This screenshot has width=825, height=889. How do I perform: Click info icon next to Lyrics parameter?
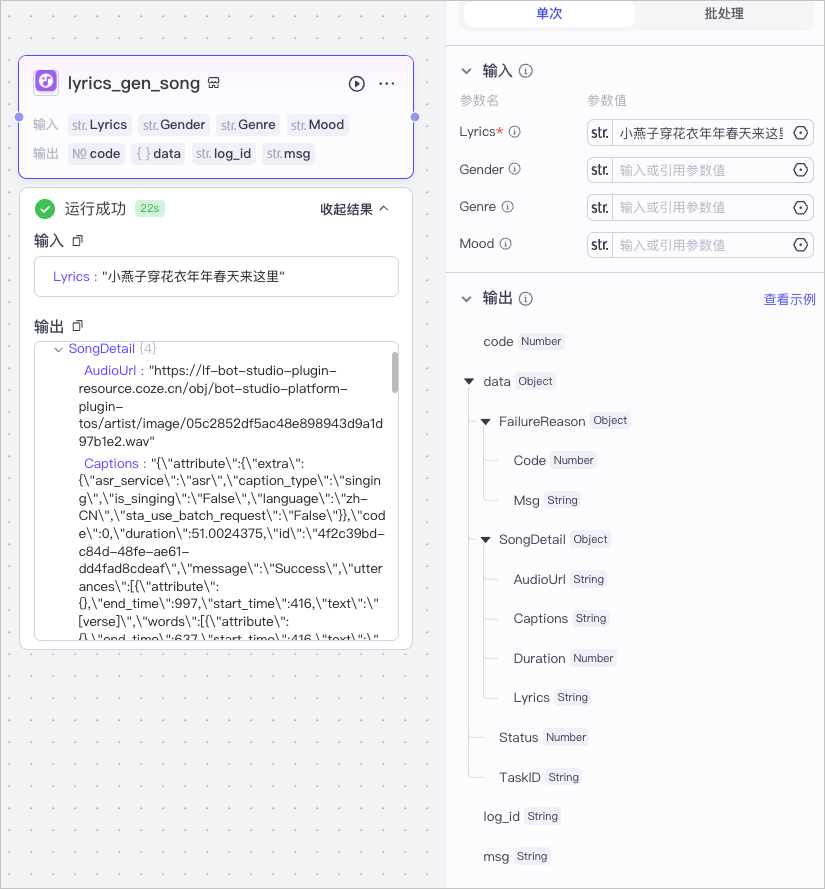pos(515,132)
